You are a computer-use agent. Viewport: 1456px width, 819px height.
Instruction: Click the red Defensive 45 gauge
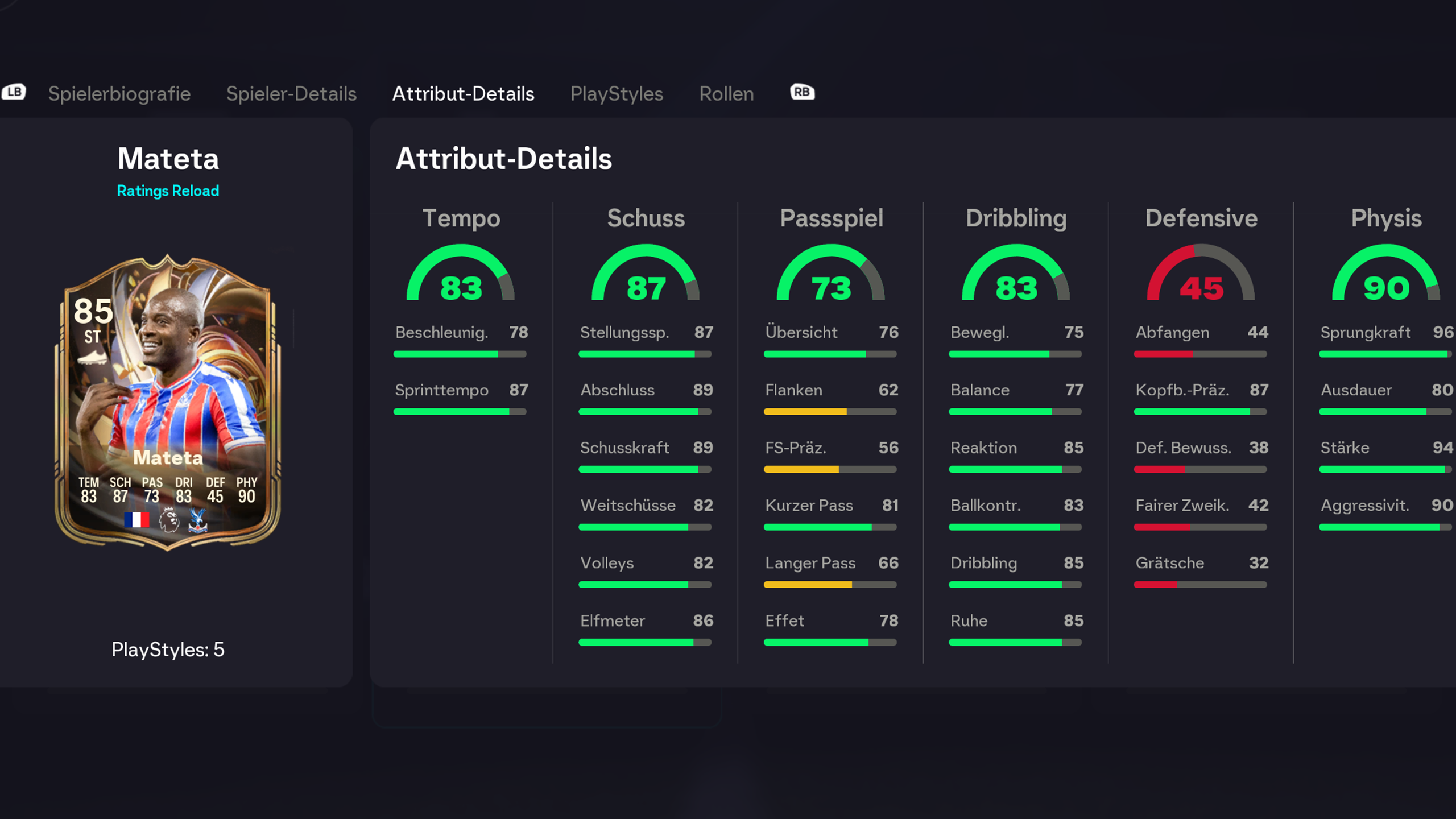click(x=1201, y=276)
